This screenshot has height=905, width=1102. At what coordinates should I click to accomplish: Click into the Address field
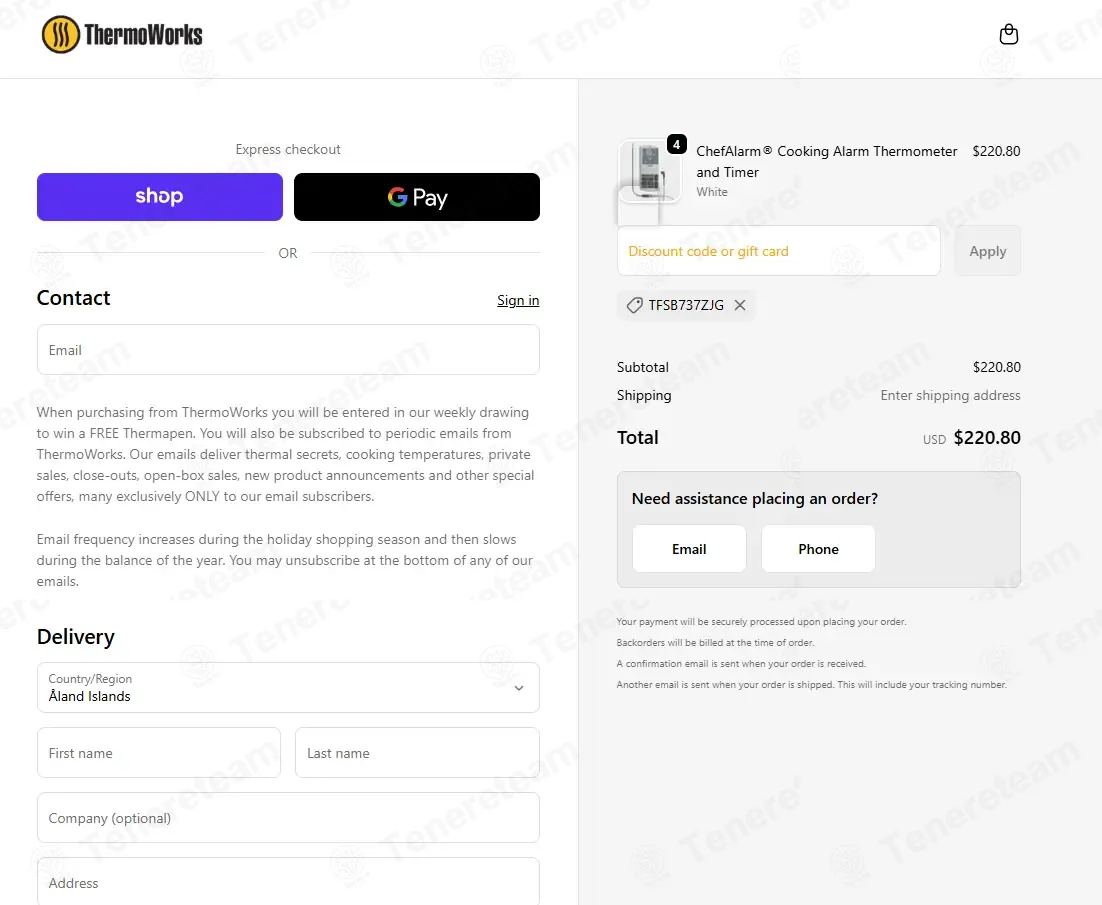click(x=288, y=882)
